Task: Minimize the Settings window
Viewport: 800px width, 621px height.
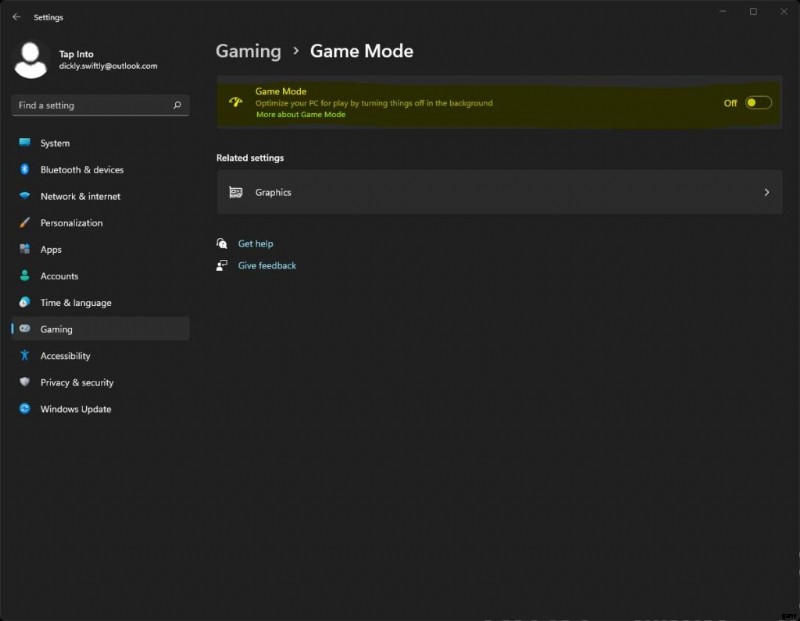Action: tap(723, 11)
